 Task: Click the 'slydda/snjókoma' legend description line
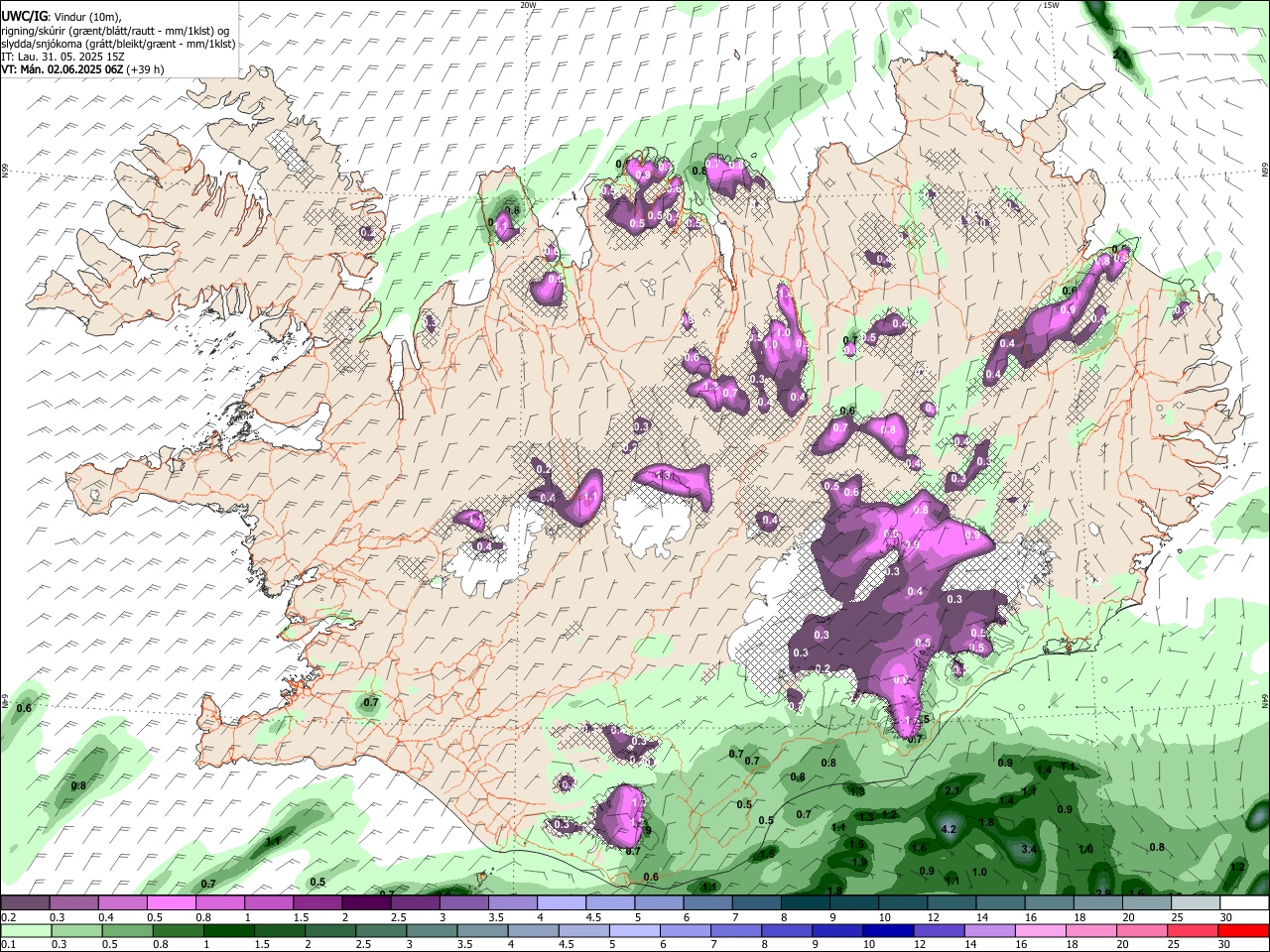tap(118, 43)
